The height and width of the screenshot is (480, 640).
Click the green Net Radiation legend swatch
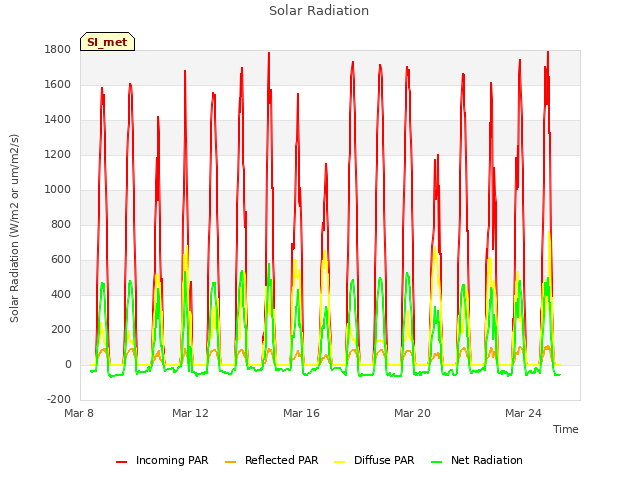[x=436, y=462]
